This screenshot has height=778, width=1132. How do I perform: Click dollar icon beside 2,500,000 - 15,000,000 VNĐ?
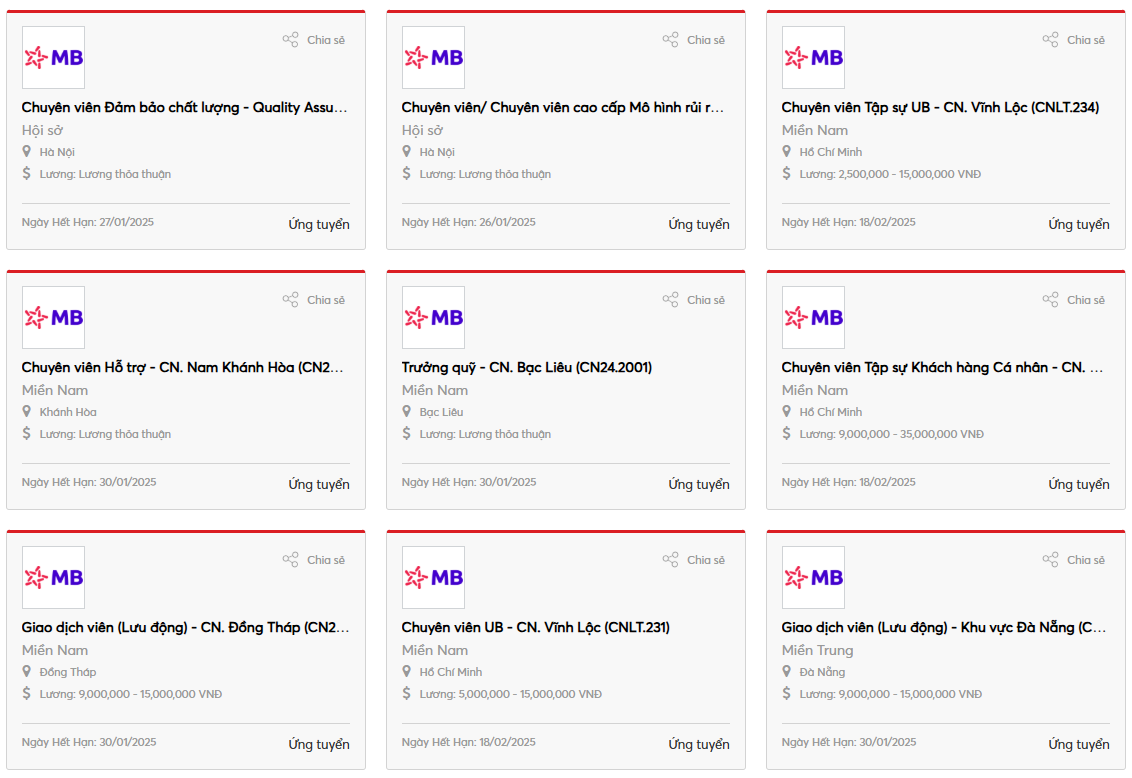click(787, 173)
